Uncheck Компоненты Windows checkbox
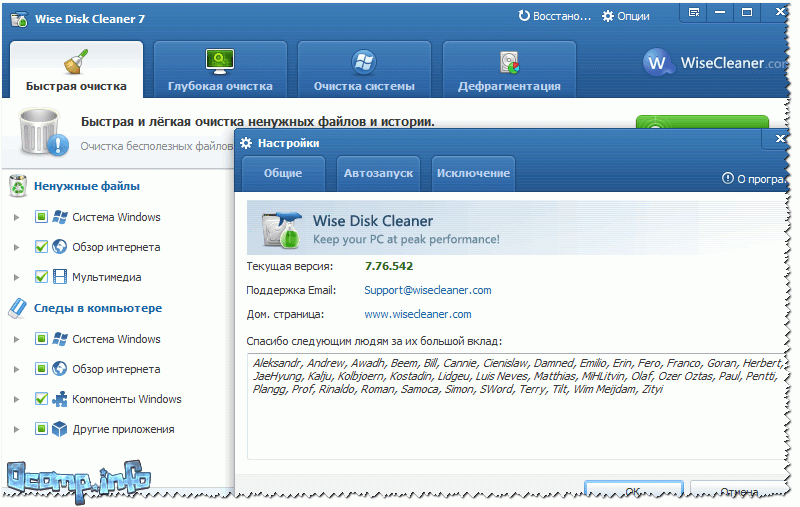Image resolution: width=800 pixels, height=507 pixels. (41, 399)
